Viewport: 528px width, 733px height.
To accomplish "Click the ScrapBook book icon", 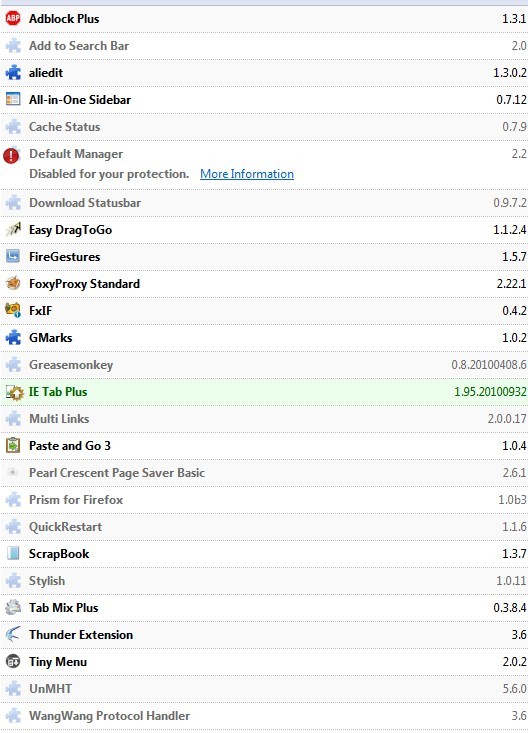I will click(13, 553).
